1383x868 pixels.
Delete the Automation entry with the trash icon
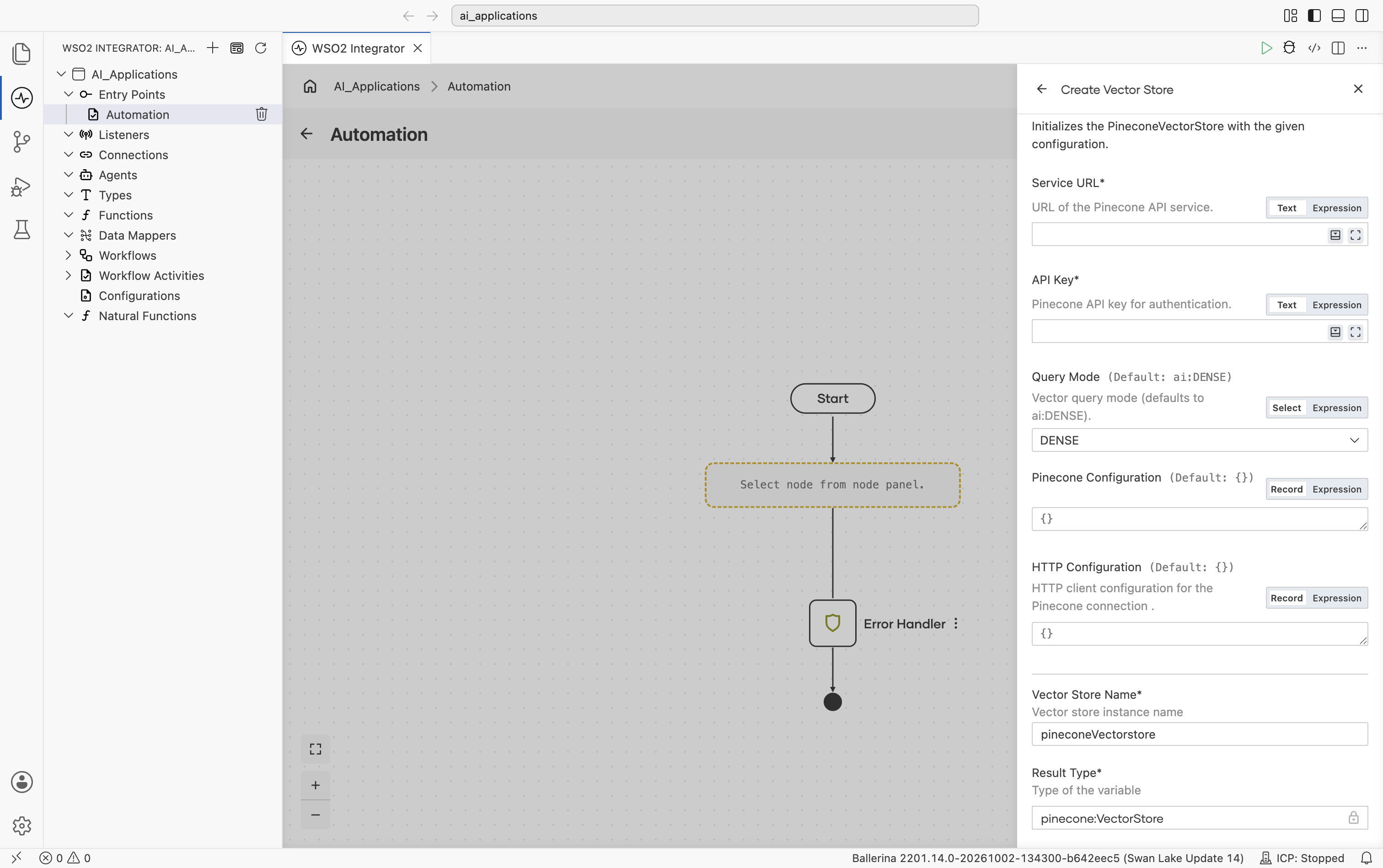261,114
